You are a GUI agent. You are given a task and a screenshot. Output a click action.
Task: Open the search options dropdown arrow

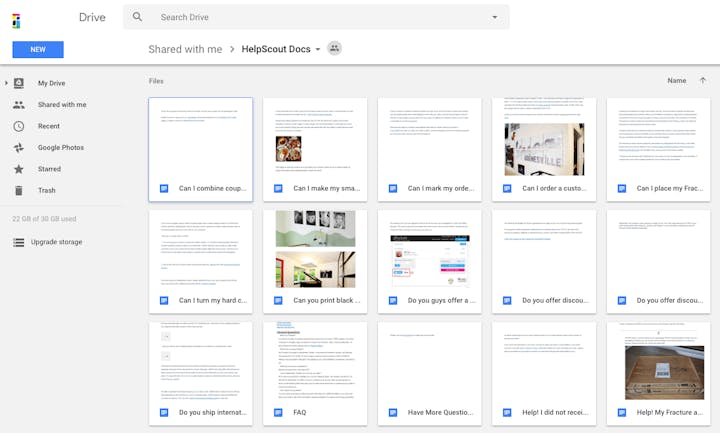tap(494, 17)
